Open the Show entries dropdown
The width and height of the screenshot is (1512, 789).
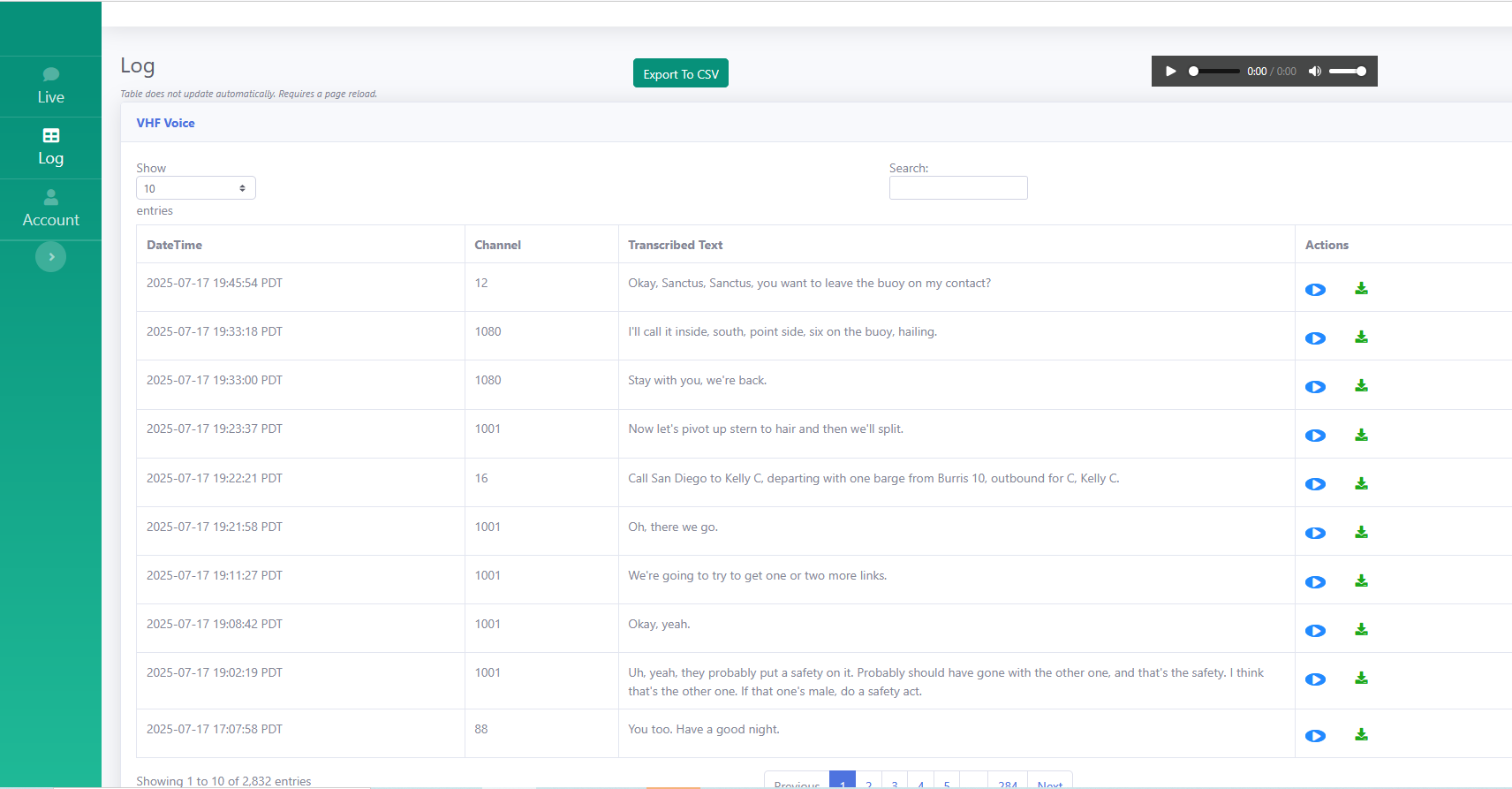click(x=195, y=188)
